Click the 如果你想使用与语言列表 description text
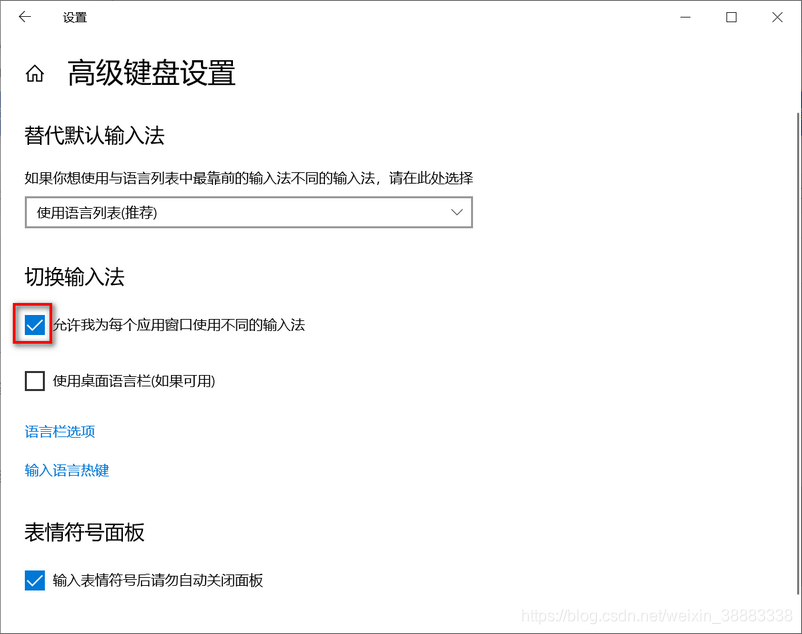 coord(249,178)
